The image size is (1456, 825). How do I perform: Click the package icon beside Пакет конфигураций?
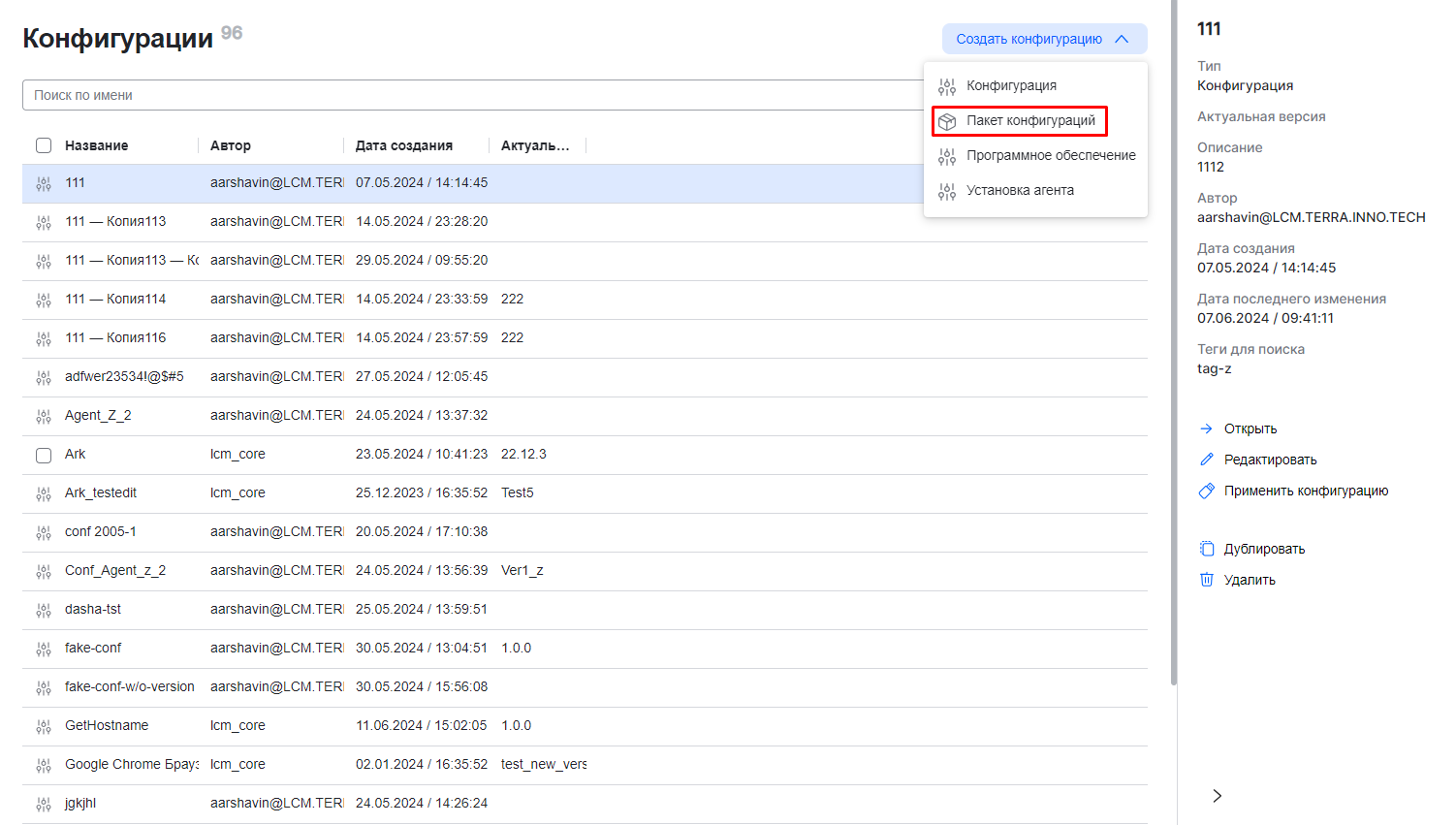(947, 121)
